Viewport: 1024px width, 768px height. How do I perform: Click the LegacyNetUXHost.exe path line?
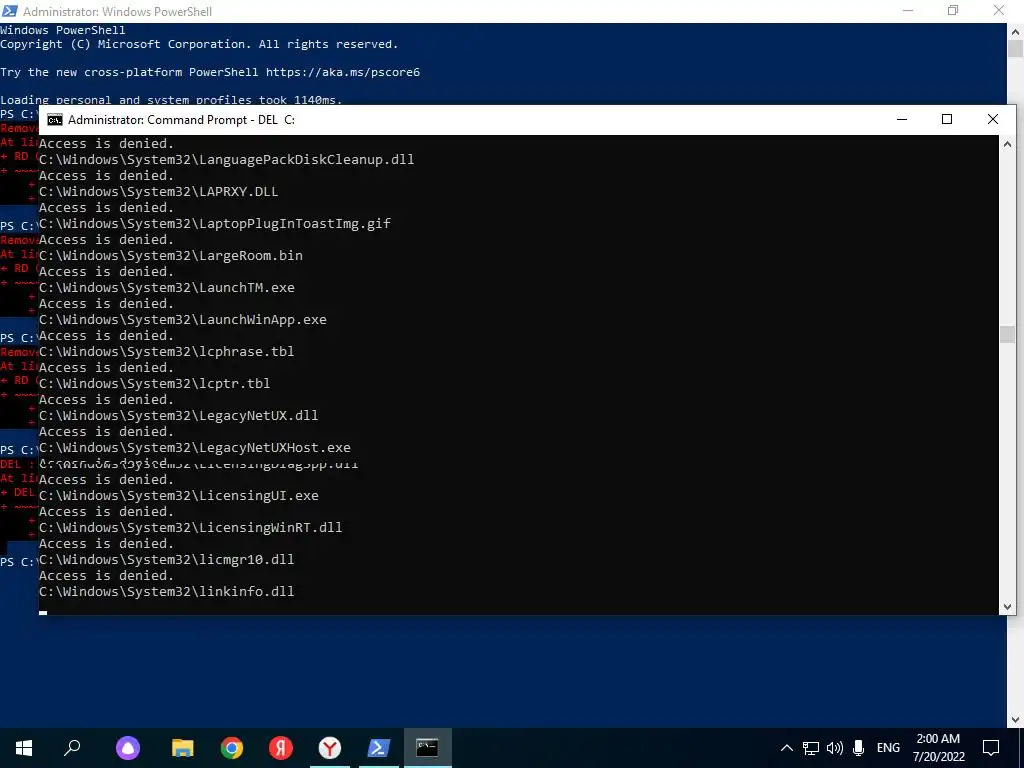coord(195,447)
